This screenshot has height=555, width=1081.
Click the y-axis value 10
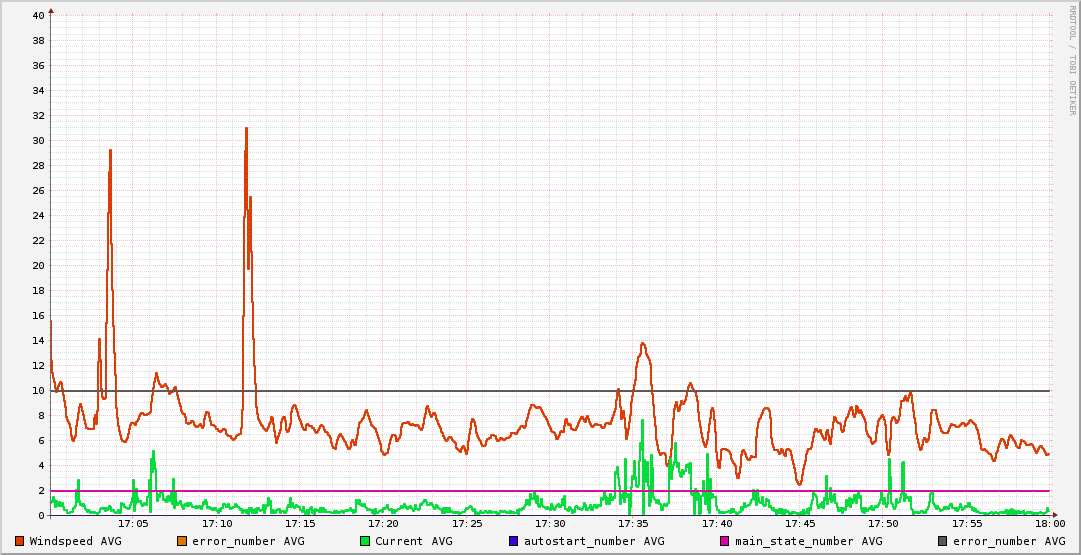point(39,390)
